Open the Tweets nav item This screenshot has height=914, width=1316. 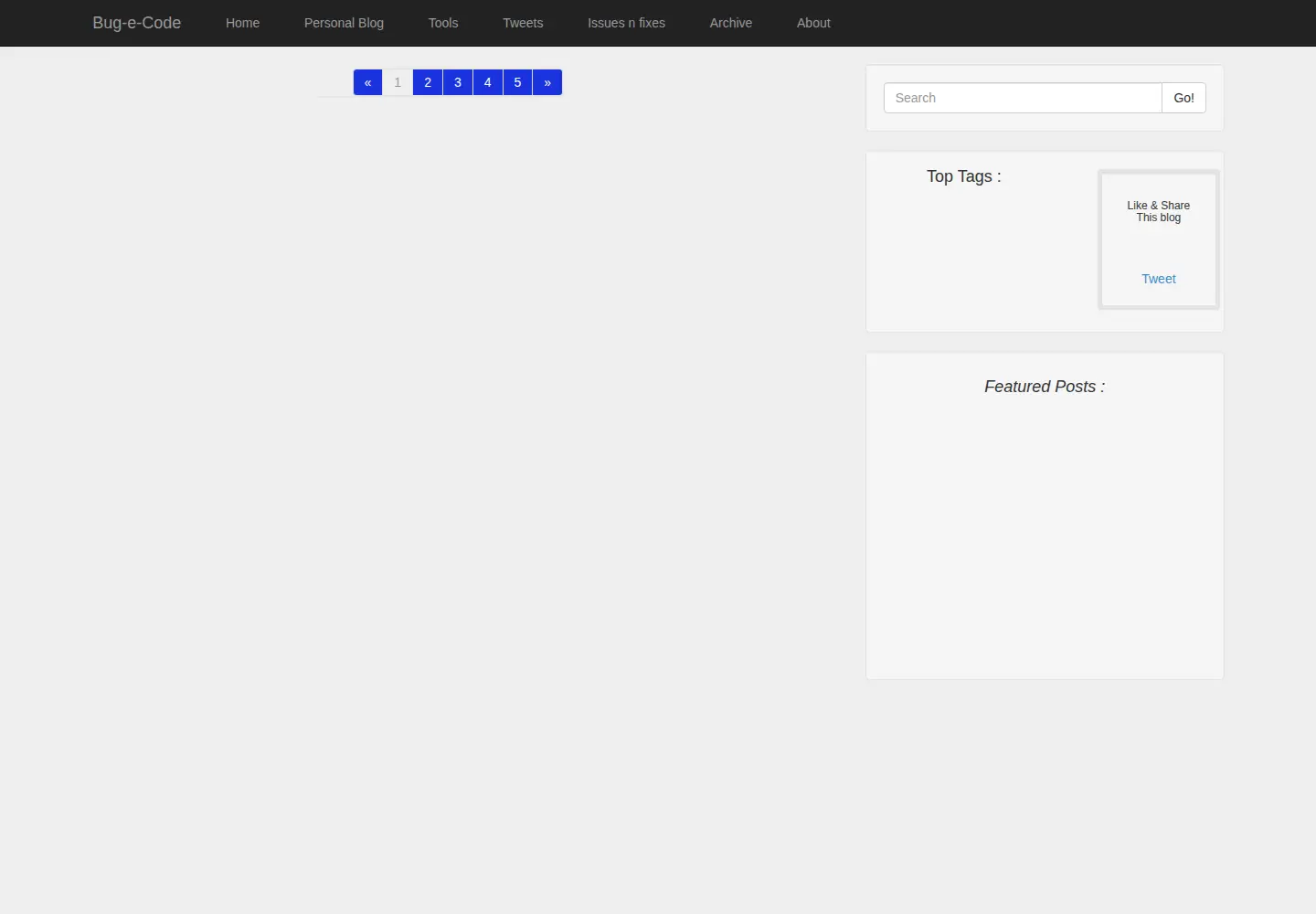[x=523, y=23]
